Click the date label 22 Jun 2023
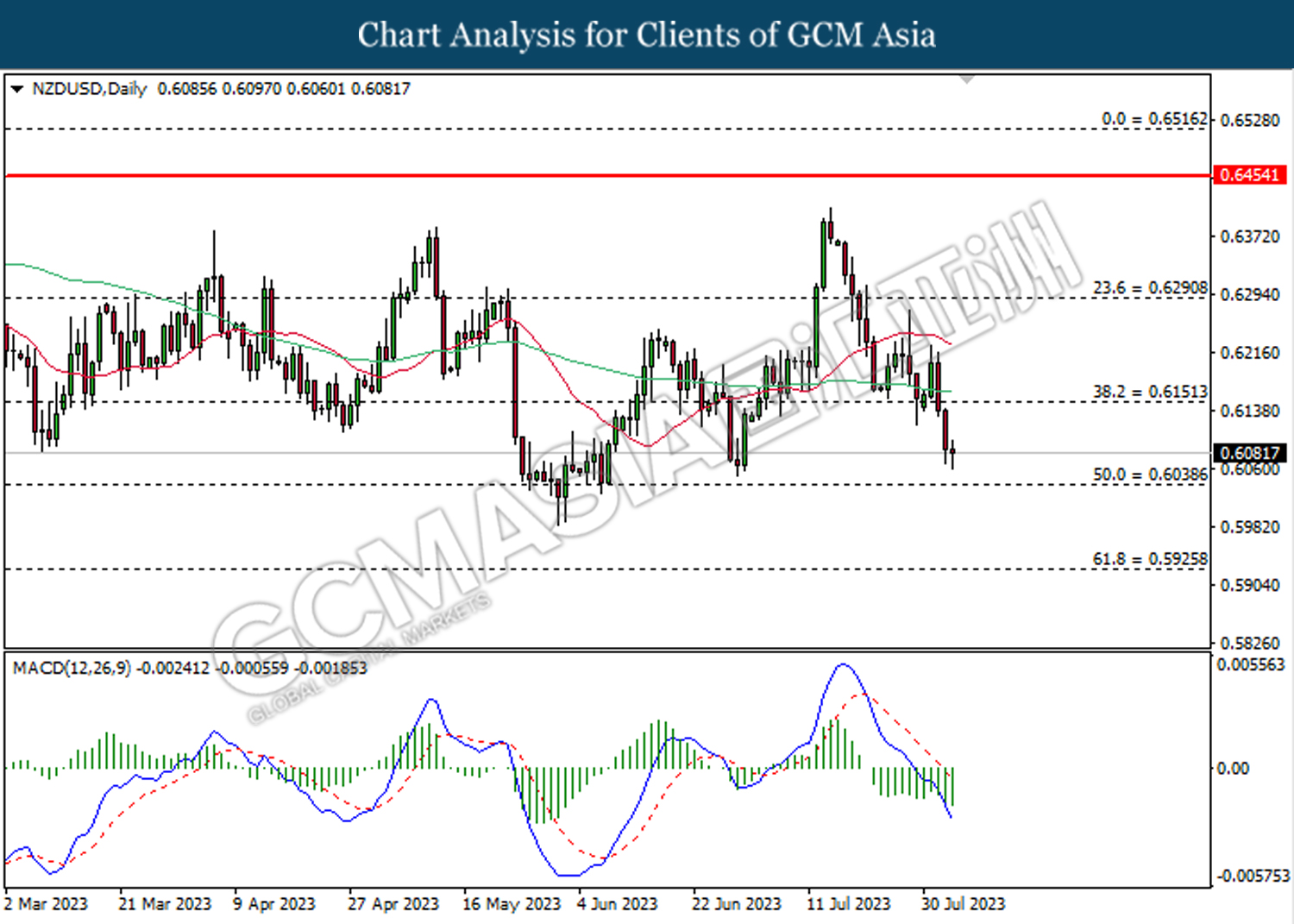 pos(737,903)
